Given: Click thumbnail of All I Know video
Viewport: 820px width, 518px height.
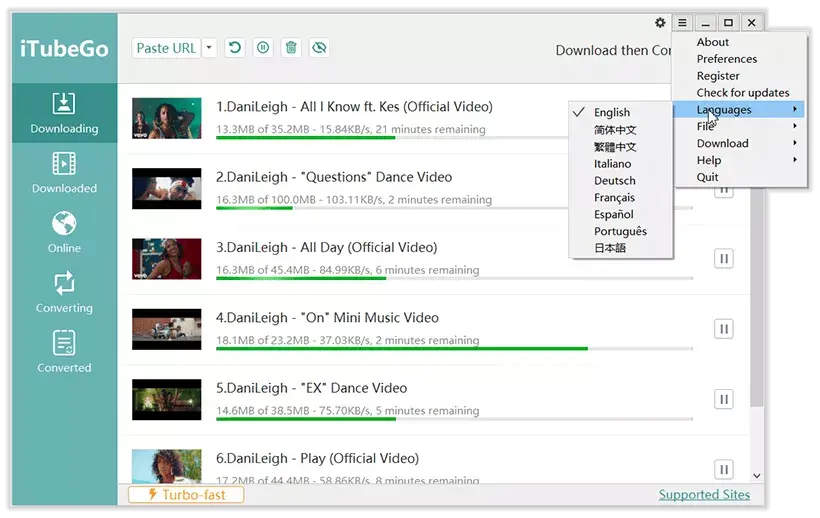Looking at the screenshot, I should (166, 118).
